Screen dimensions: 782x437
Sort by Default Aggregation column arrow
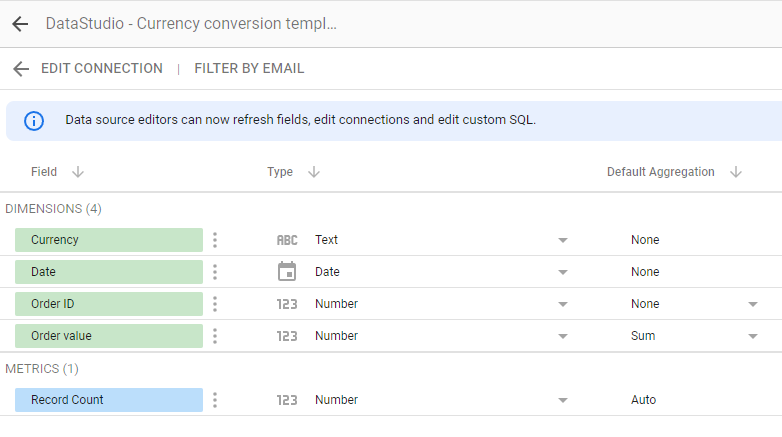tap(736, 172)
